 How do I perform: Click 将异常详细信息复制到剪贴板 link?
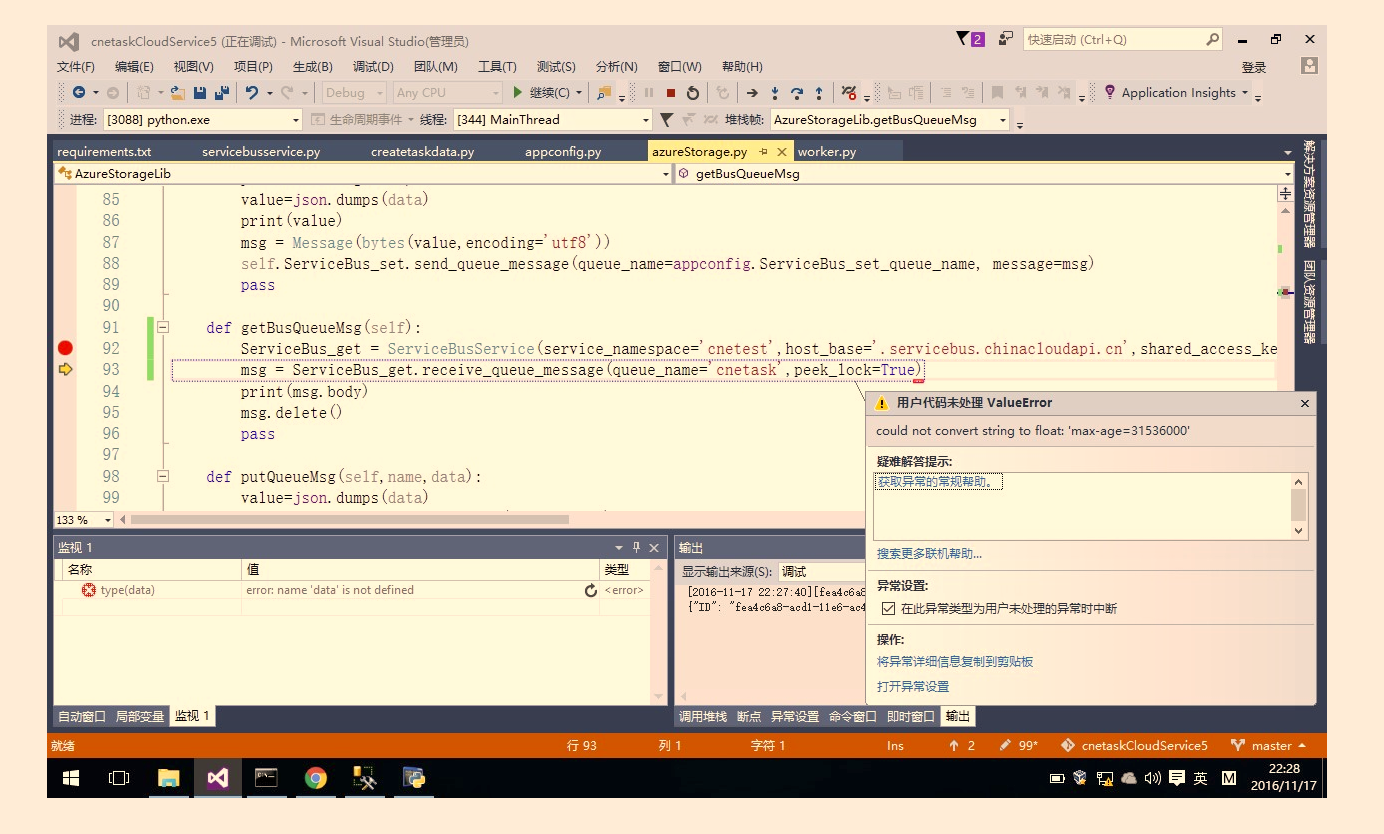[955, 662]
